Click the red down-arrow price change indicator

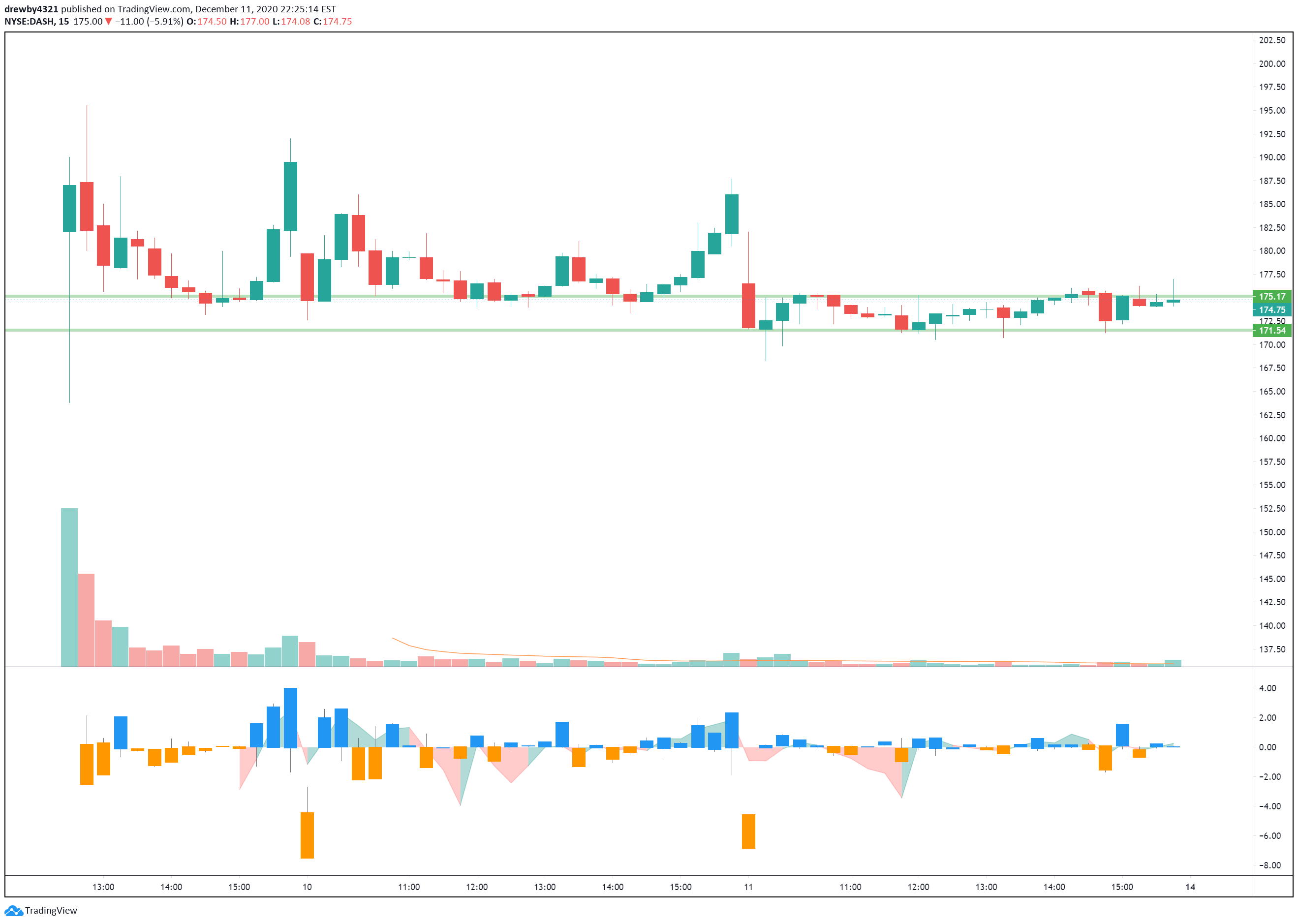pyautogui.click(x=108, y=22)
